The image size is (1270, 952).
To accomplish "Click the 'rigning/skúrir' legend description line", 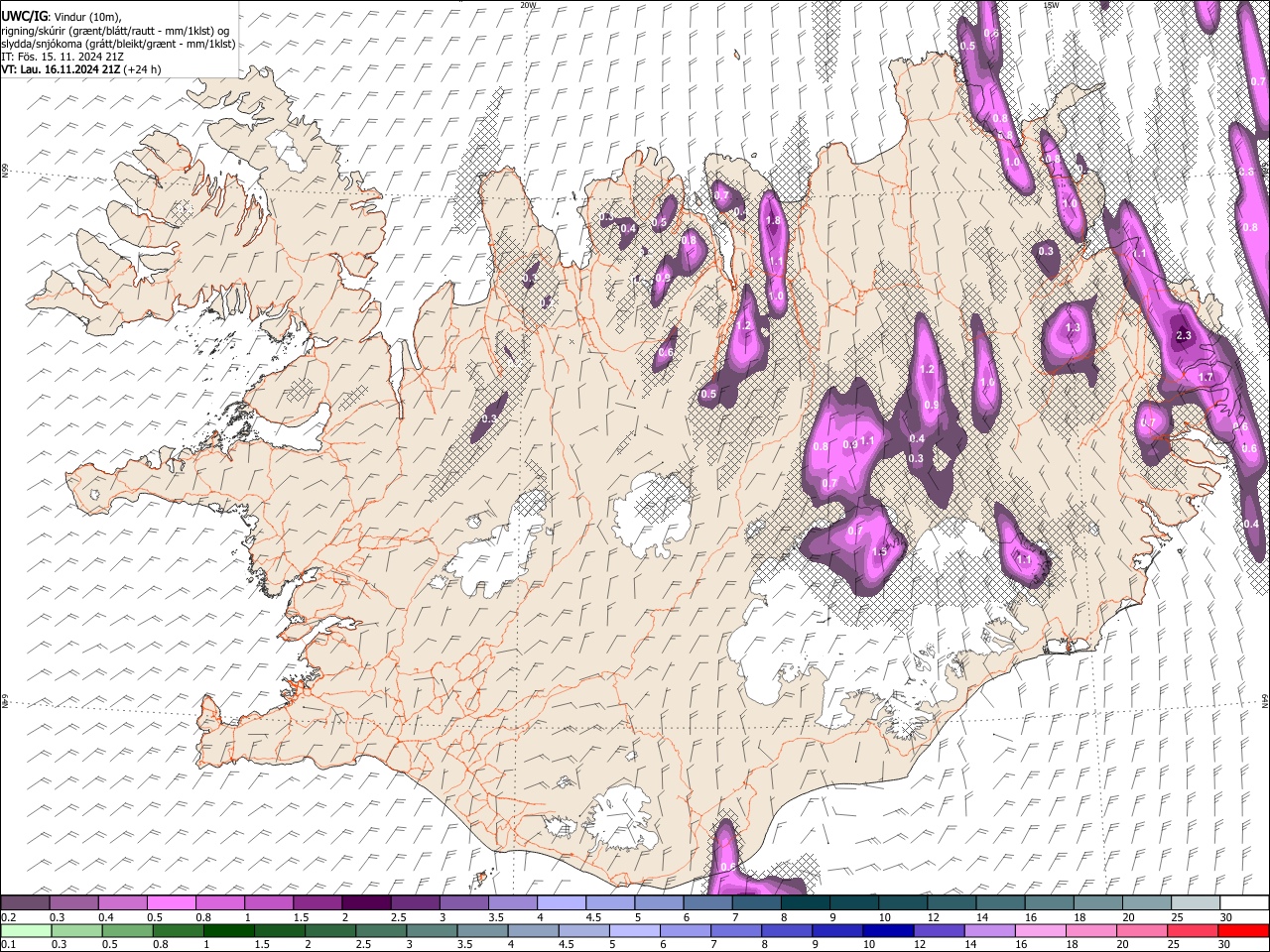I will point(115,30).
